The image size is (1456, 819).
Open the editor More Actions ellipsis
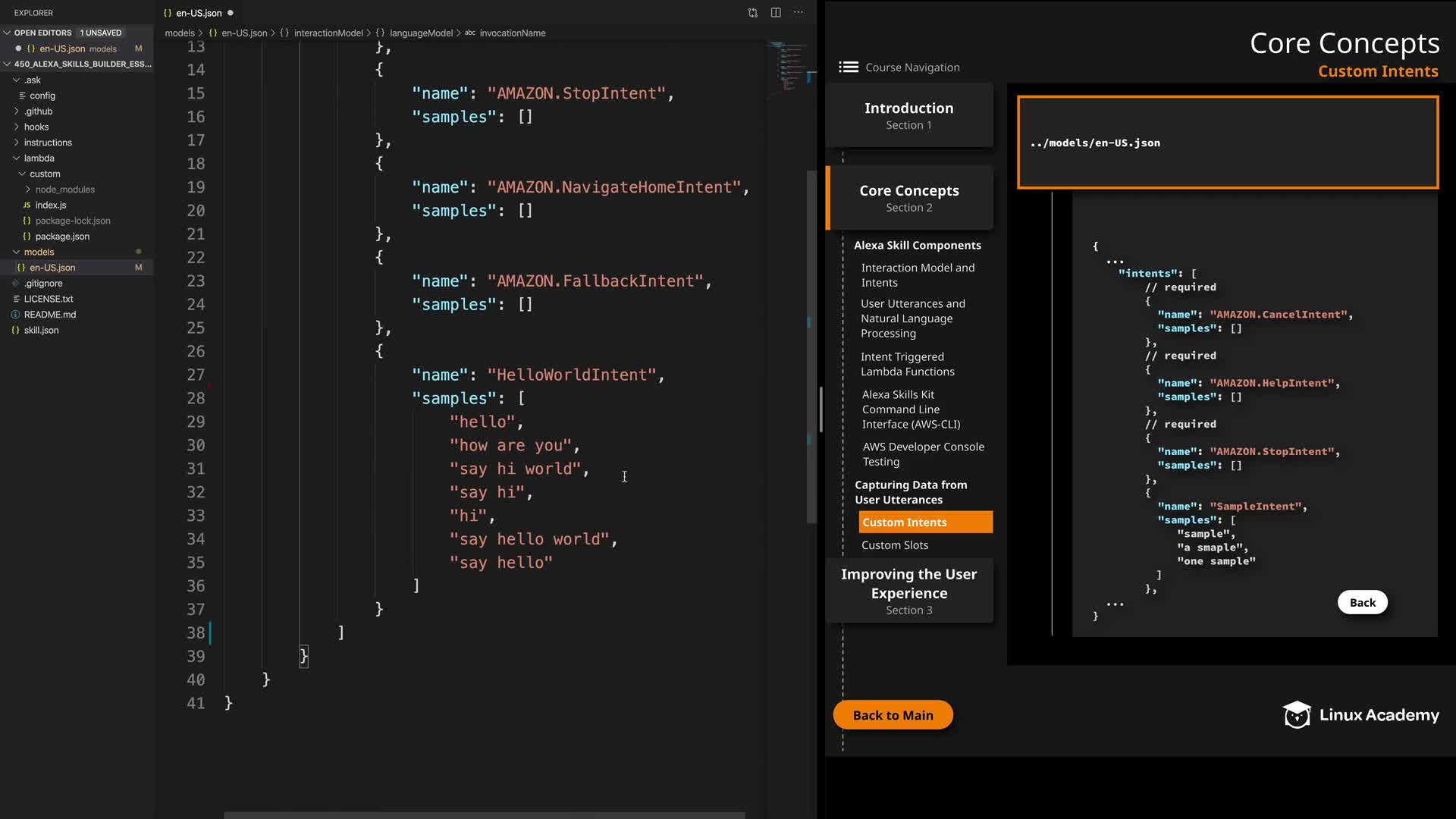(x=799, y=13)
